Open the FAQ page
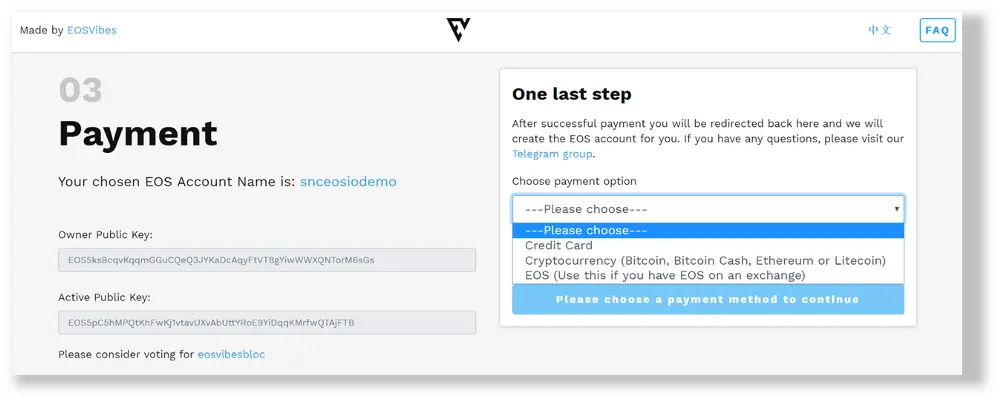 937,30
